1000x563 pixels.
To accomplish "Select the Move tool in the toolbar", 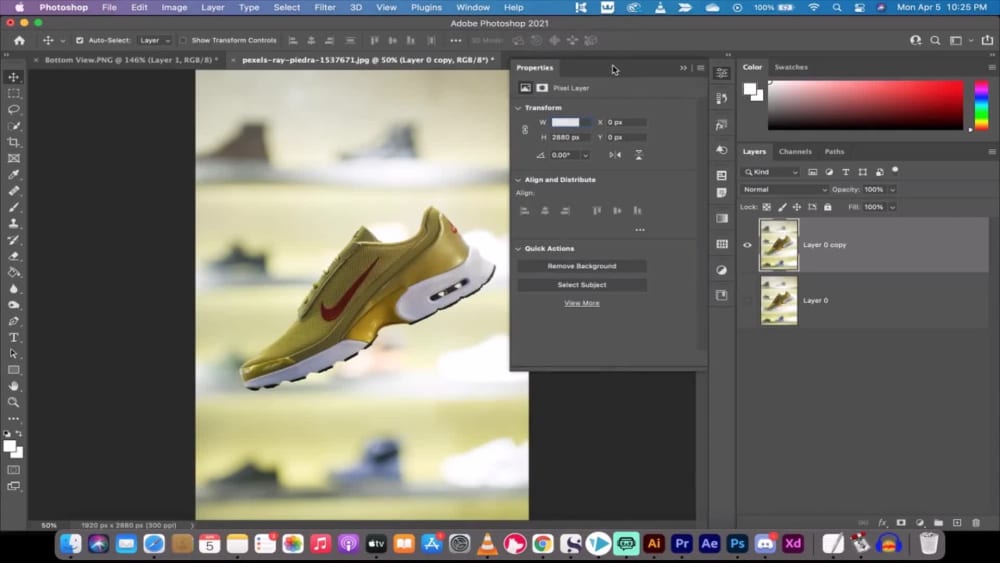I will click(13, 77).
